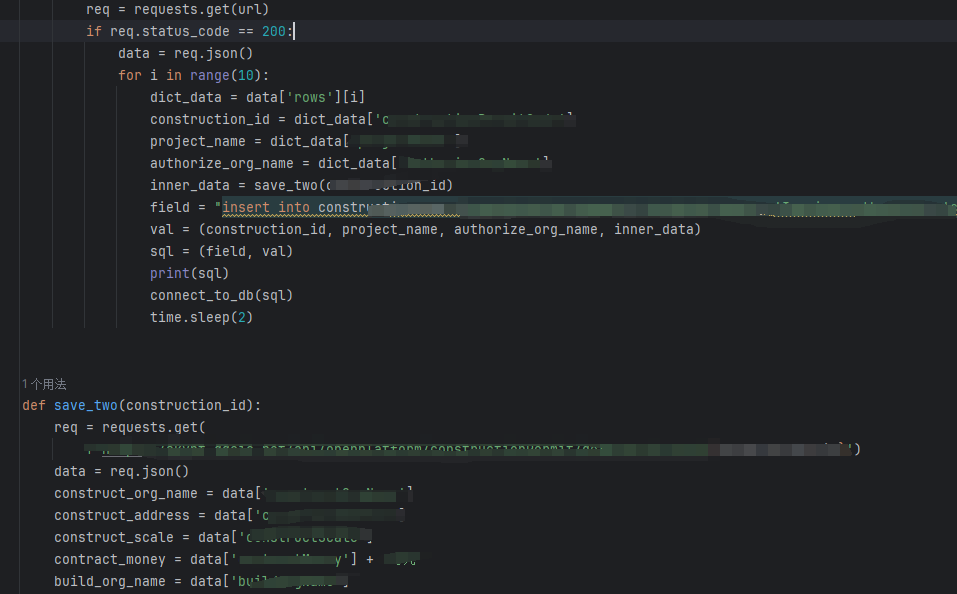
Task: Click the "for i in range(10):" line
Action: (194, 75)
